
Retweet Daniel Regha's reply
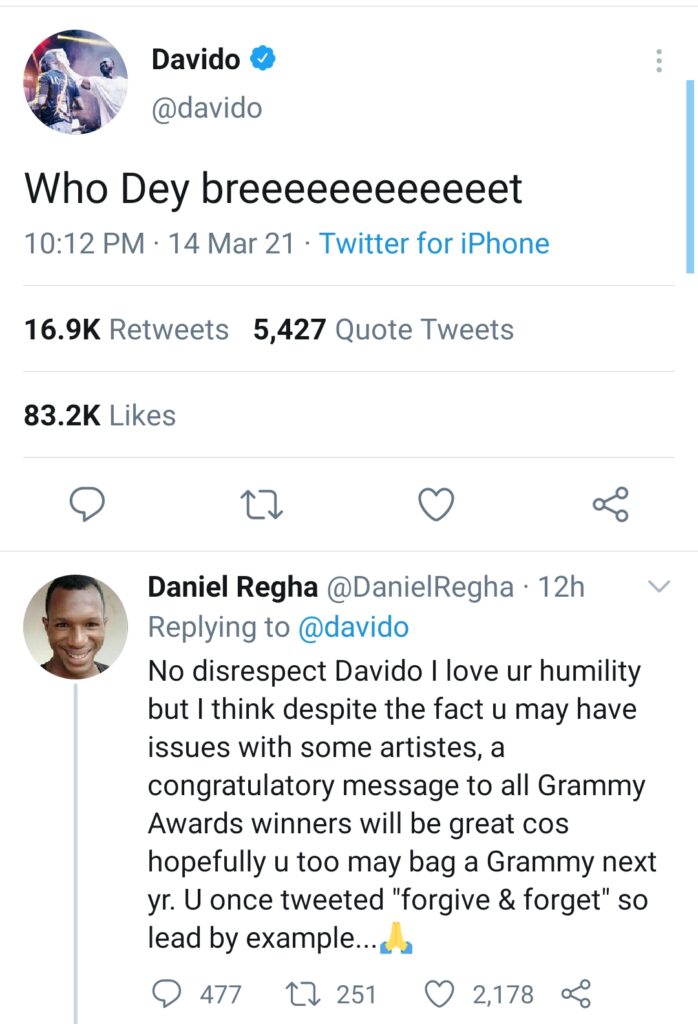coord(299,993)
